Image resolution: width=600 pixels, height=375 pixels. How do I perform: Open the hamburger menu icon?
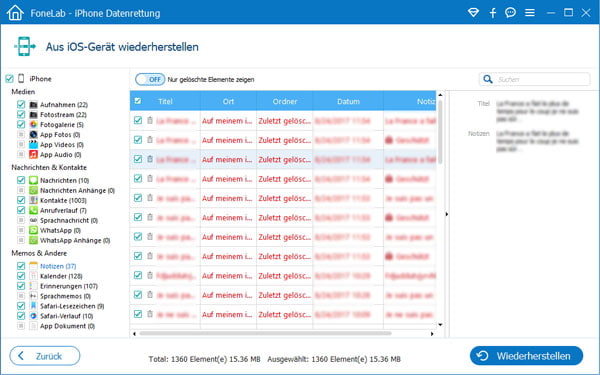click(x=530, y=13)
